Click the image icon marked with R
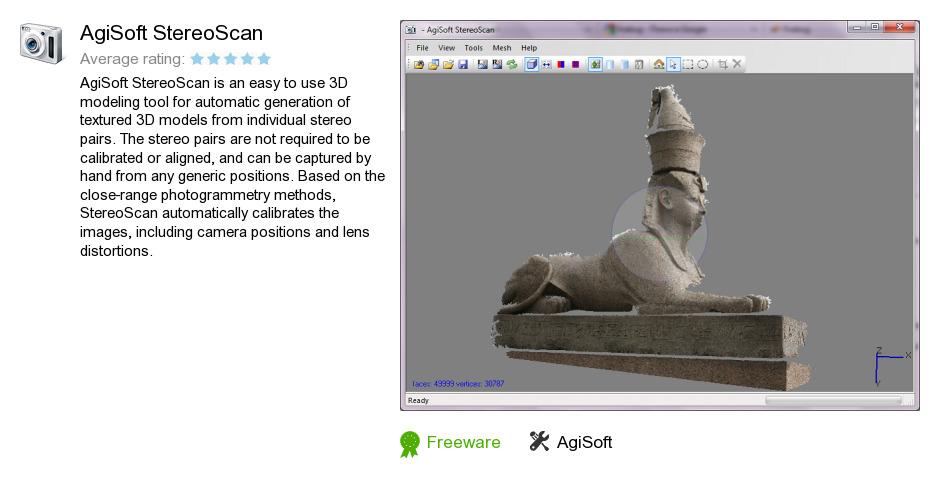Image resolution: width=940 pixels, height=488 pixels. pyautogui.click(x=497, y=64)
